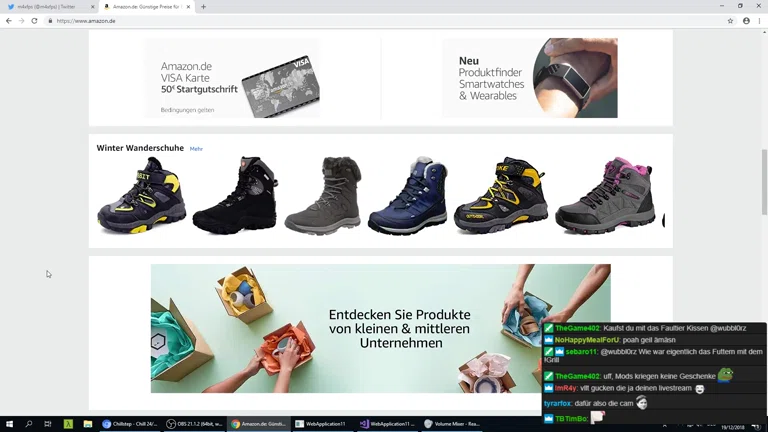This screenshot has height=432, width=768.
Task: Open the grey and pink hiking boot
Action: point(605,195)
